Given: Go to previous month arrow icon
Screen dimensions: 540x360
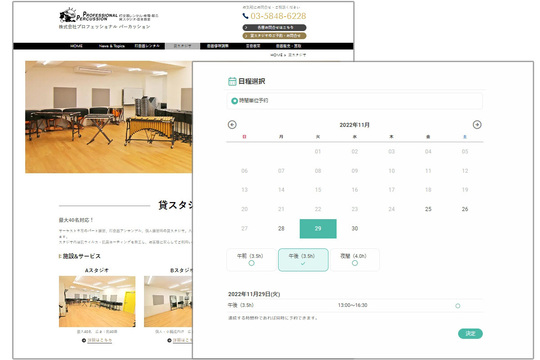Looking at the screenshot, I should coord(232,125).
